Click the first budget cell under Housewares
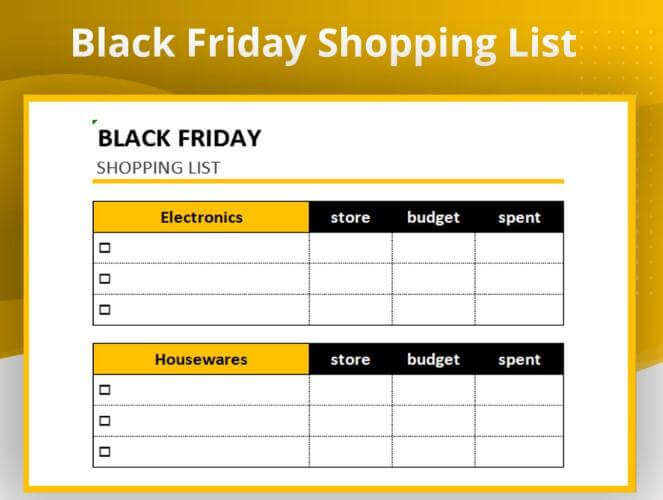The width and height of the screenshot is (663, 500). point(433,390)
